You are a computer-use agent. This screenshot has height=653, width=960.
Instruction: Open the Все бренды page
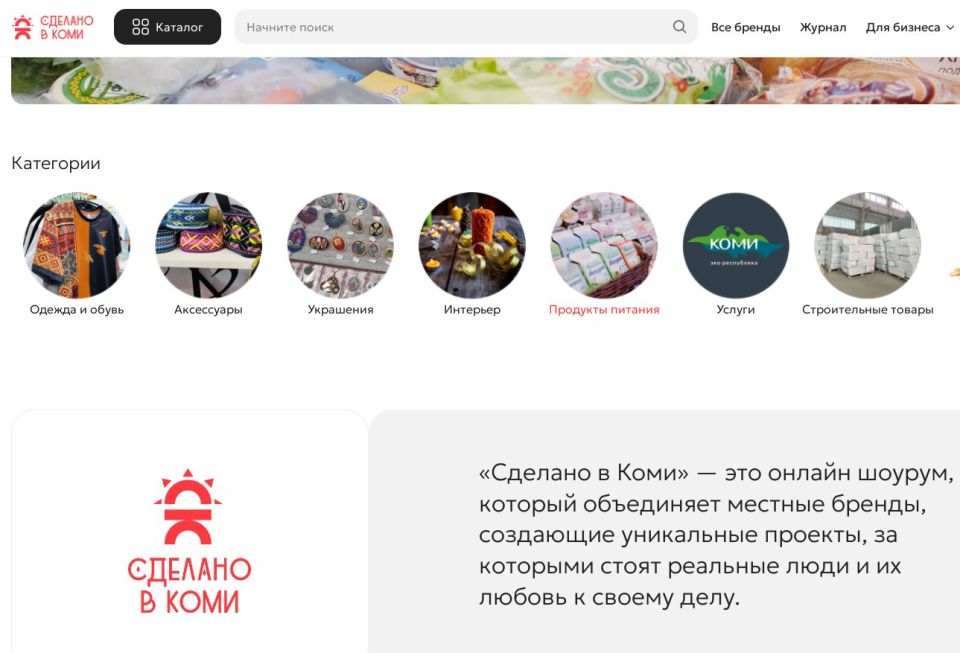[x=745, y=28]
